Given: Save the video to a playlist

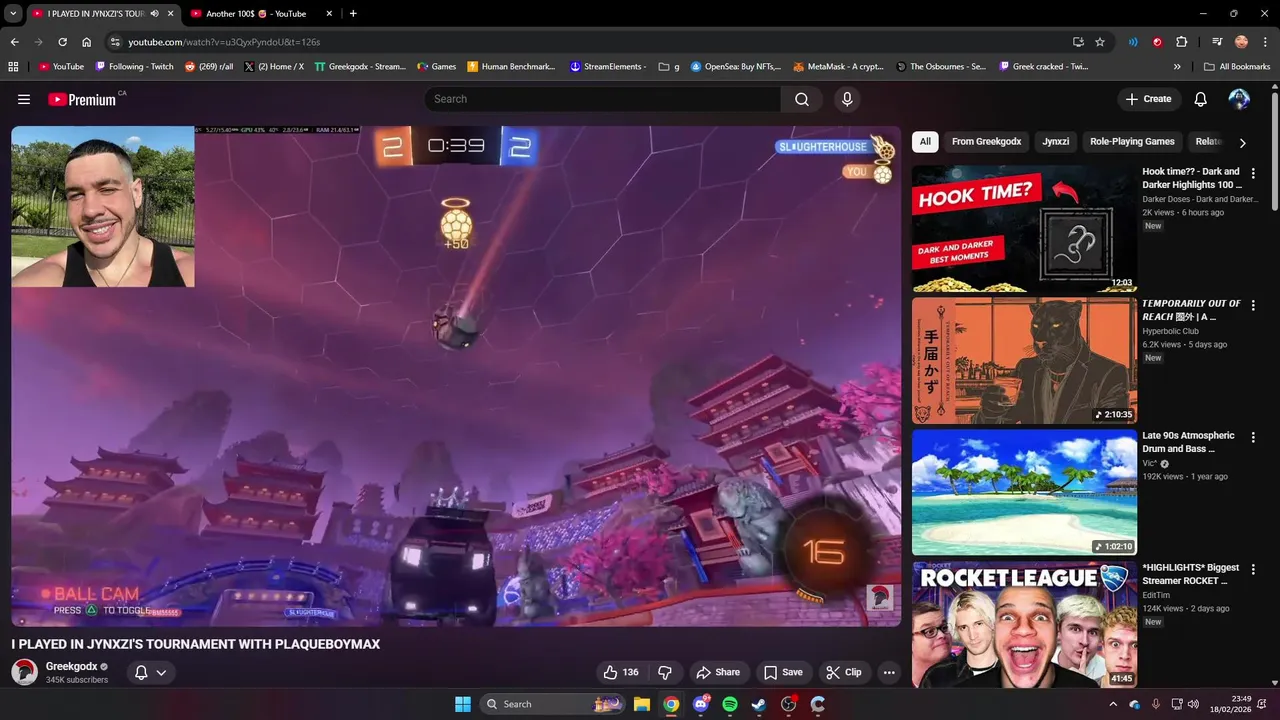Looking at the screenshot, I should (x=783, y=672).
